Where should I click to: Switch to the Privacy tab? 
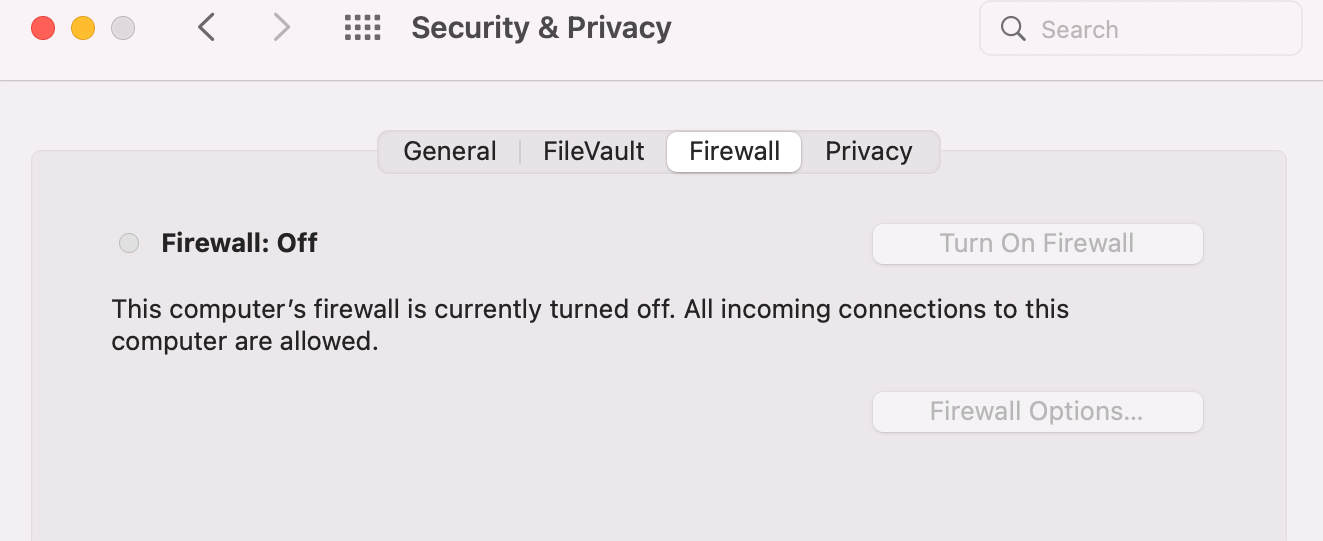[x=869, y=151]
